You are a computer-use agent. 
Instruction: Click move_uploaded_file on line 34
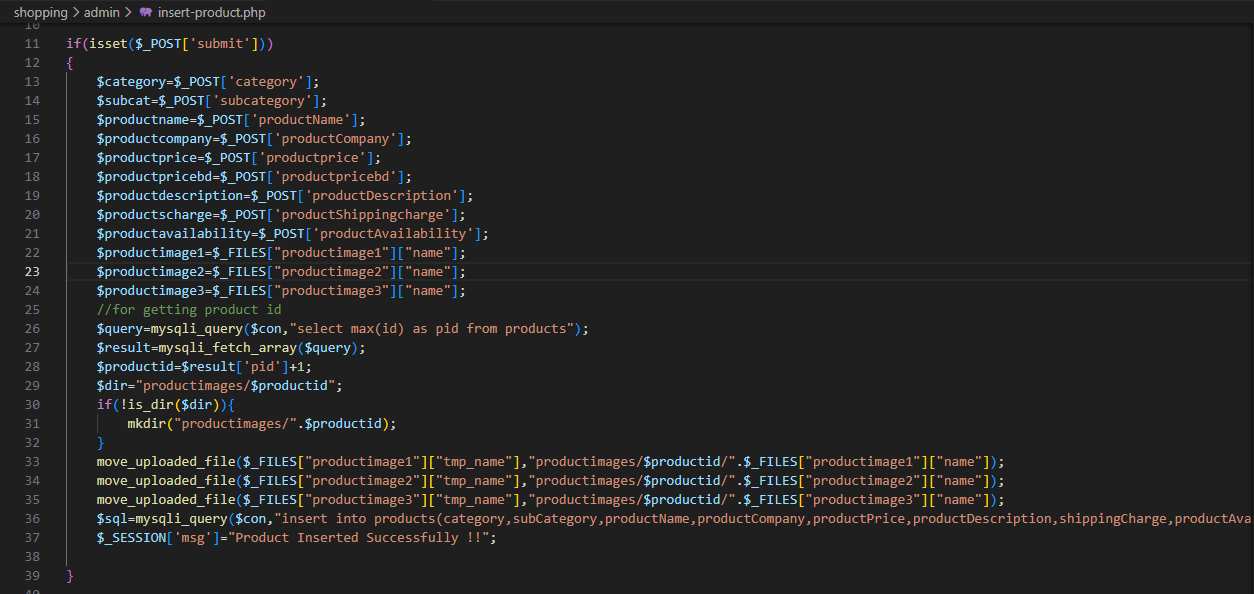165,481
